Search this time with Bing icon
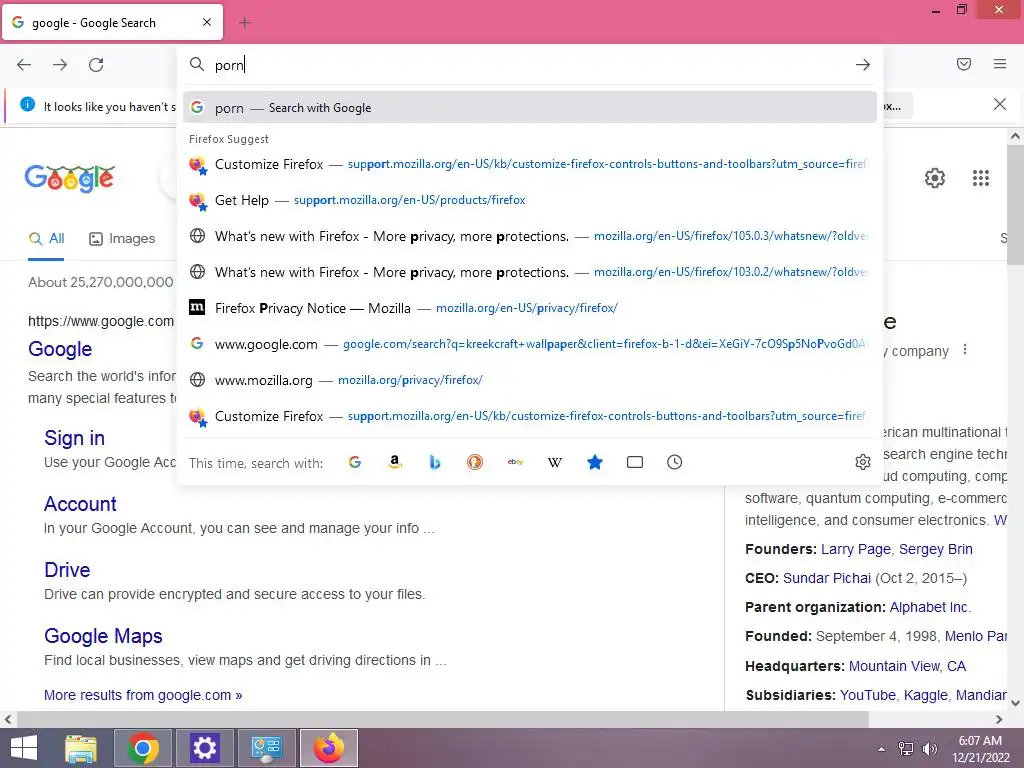Image resolution: width=1024 pixels, height=768 pixels. 435,462
